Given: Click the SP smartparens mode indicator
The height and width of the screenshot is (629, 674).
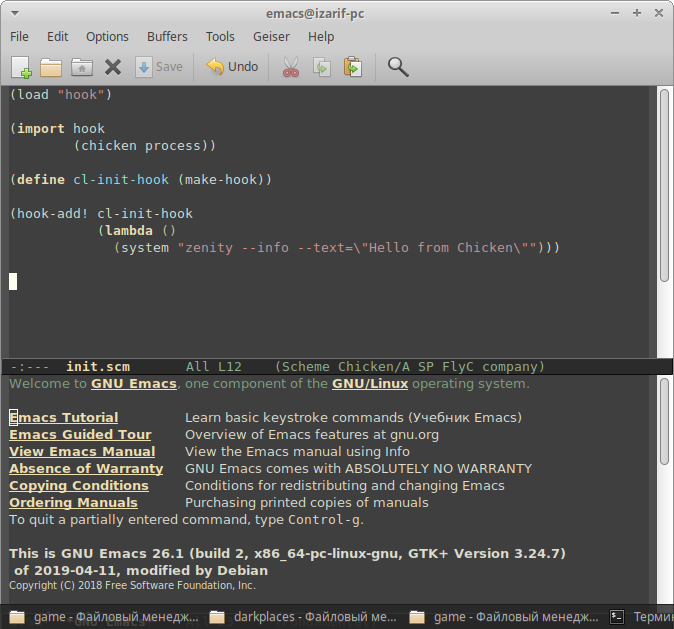Looking at the screenshot, I should [x=426, y=367].
